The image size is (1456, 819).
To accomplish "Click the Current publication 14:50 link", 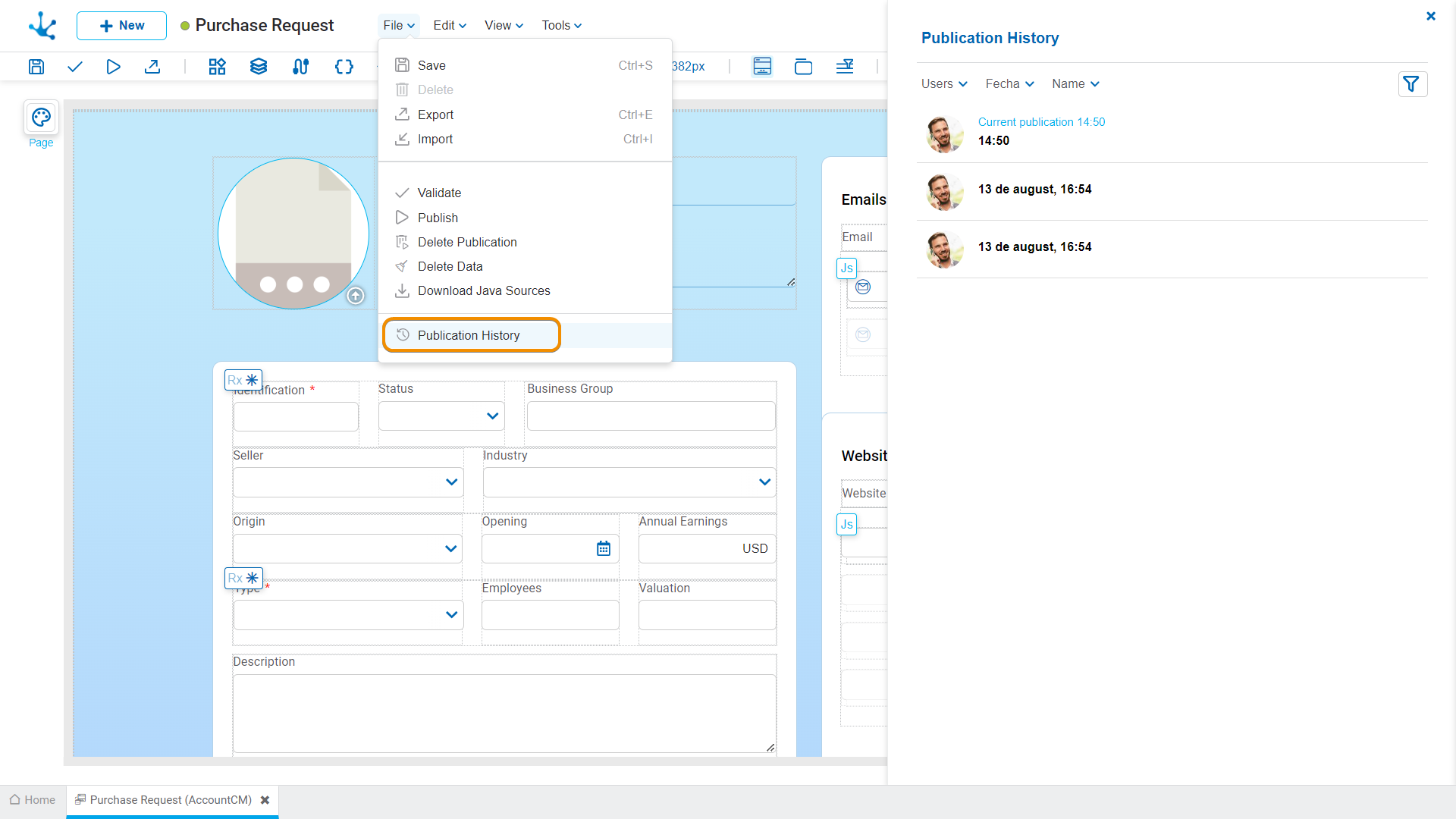I will click(1041, 122).
